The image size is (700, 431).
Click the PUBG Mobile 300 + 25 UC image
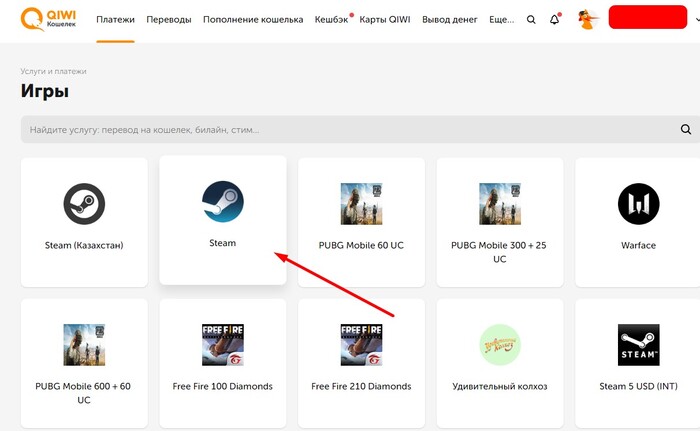(500, 204)
